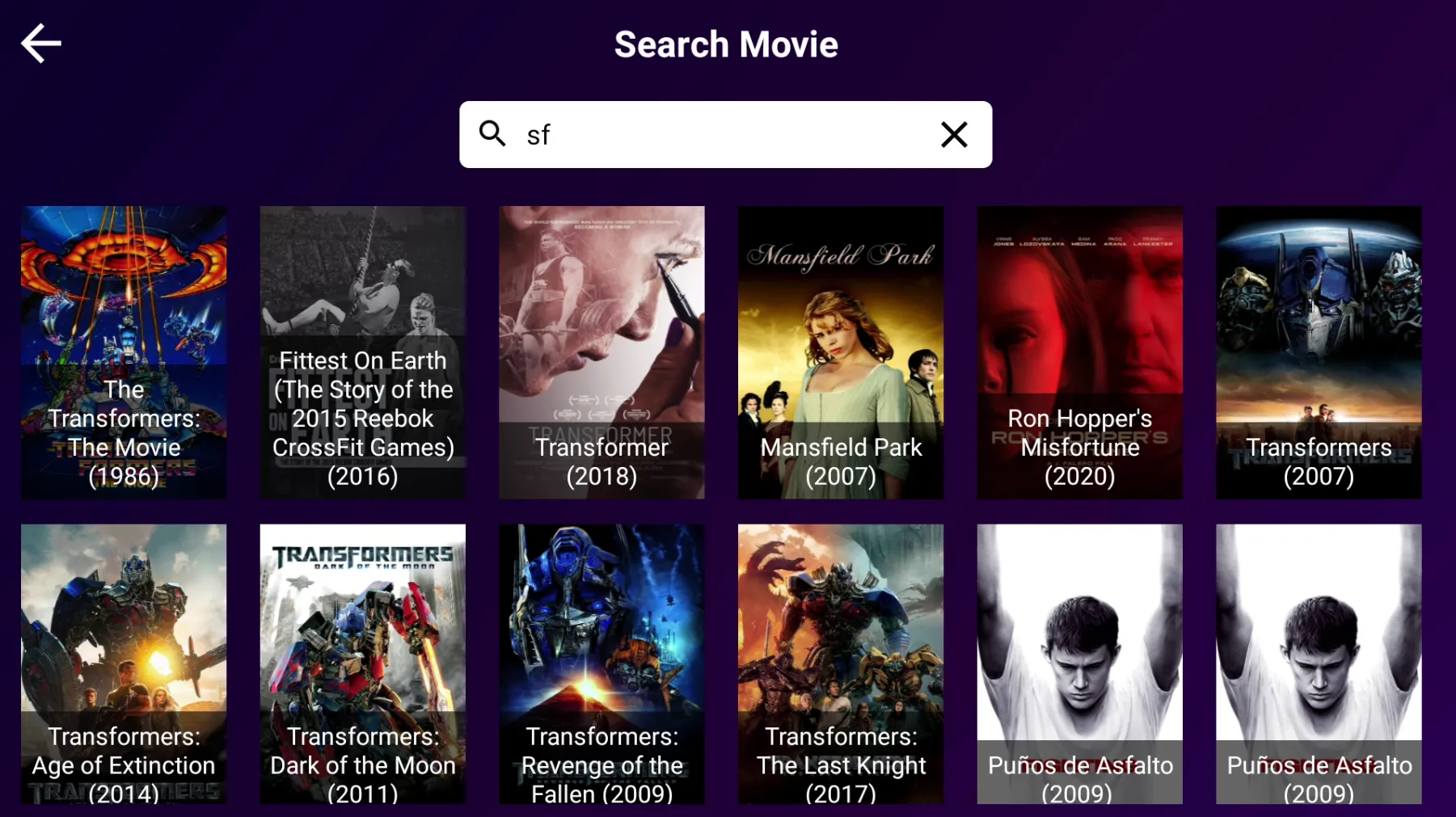This screenshot has height=817, width=1456.
Task: Open The Transformers: The Movie (1986) poster
Action: [x=124, y=352]
